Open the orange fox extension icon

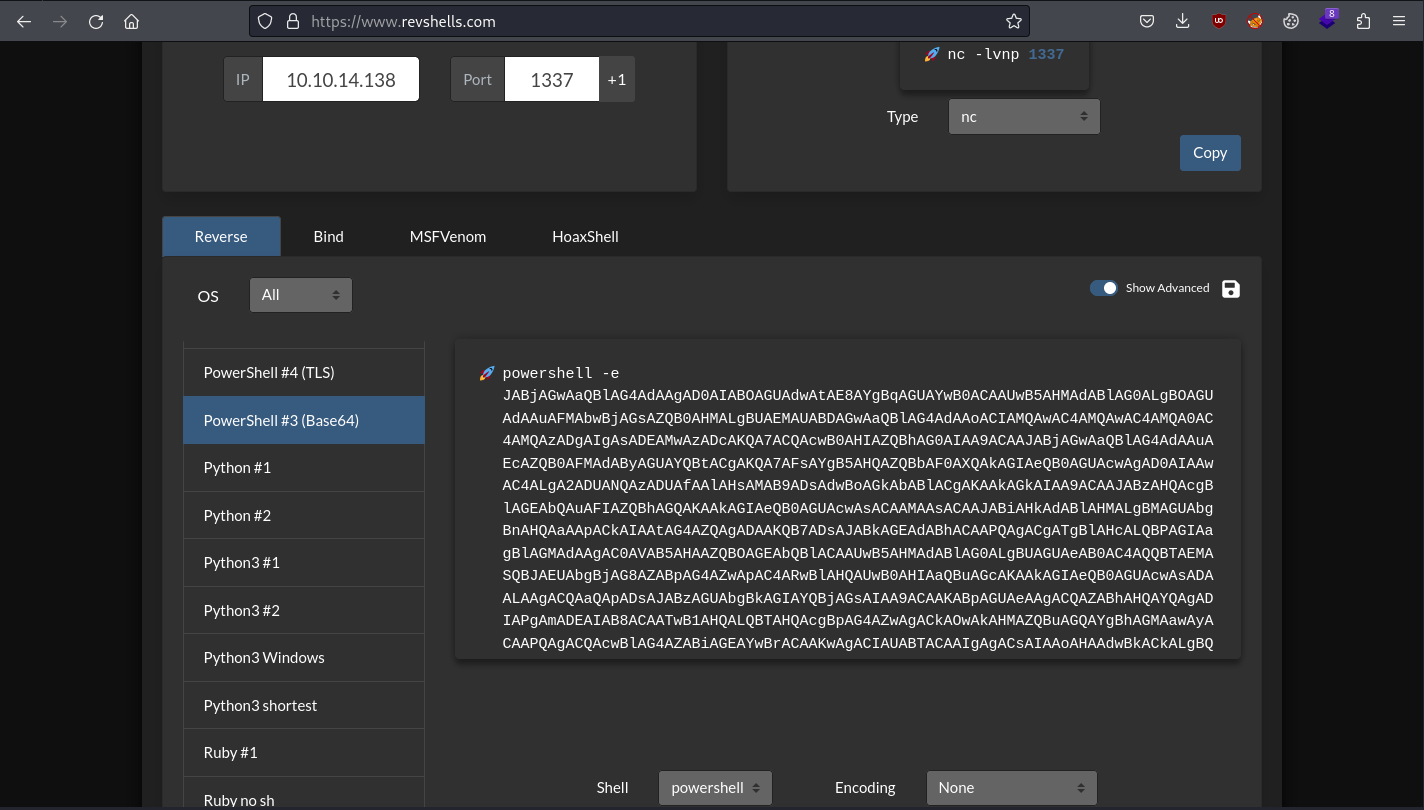(x=1255, y=21)
